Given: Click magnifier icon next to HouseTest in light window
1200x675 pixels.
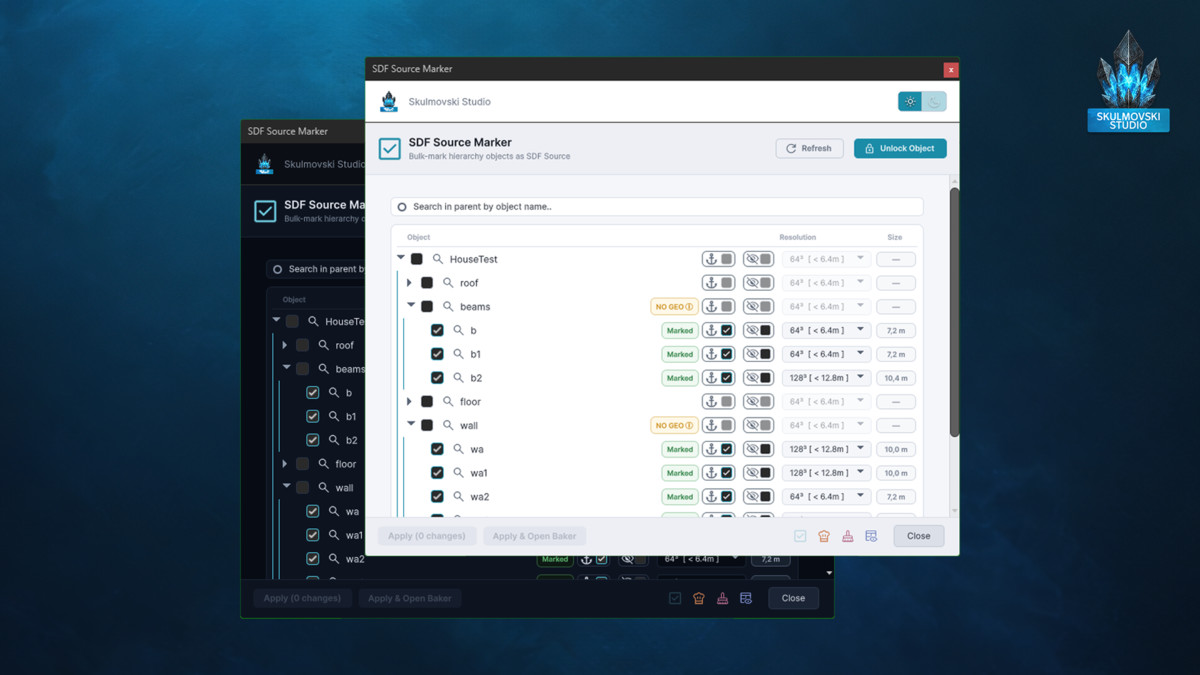Looking at the screenshot, I should (438, 259).
